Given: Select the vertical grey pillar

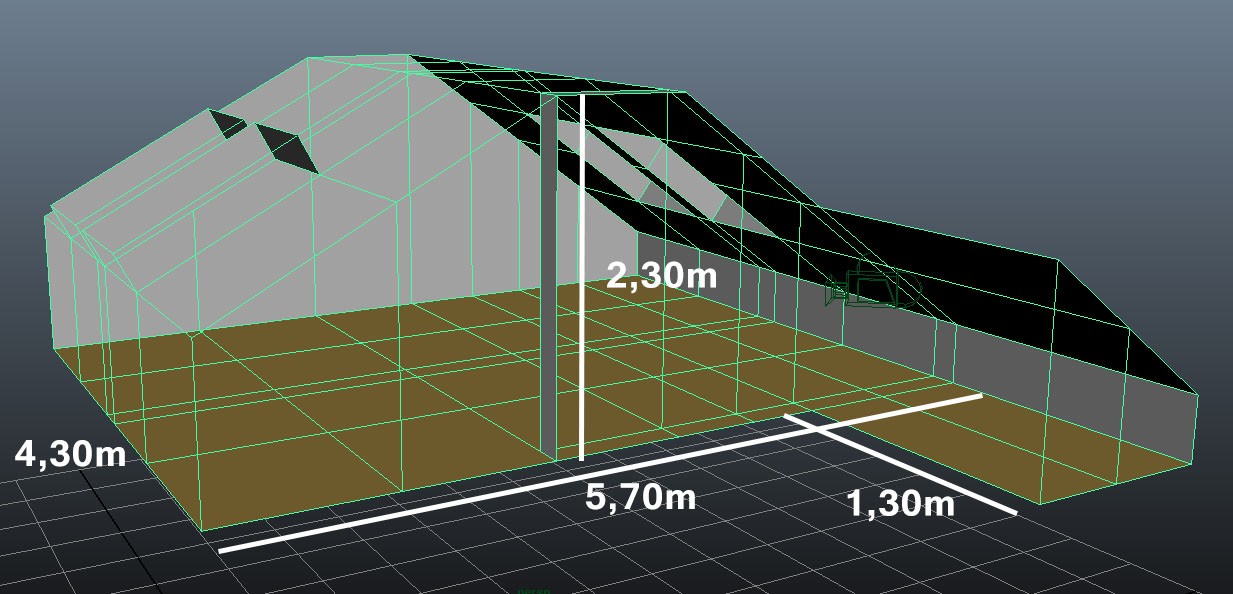Looking at the screenshot, I should pyautogui.click(x=548, y=278).
